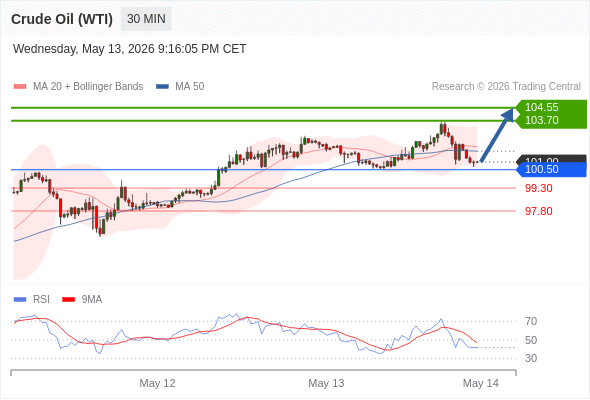Click the red 99.30 support label
The image size is (590, 400).
pos(538,188)
